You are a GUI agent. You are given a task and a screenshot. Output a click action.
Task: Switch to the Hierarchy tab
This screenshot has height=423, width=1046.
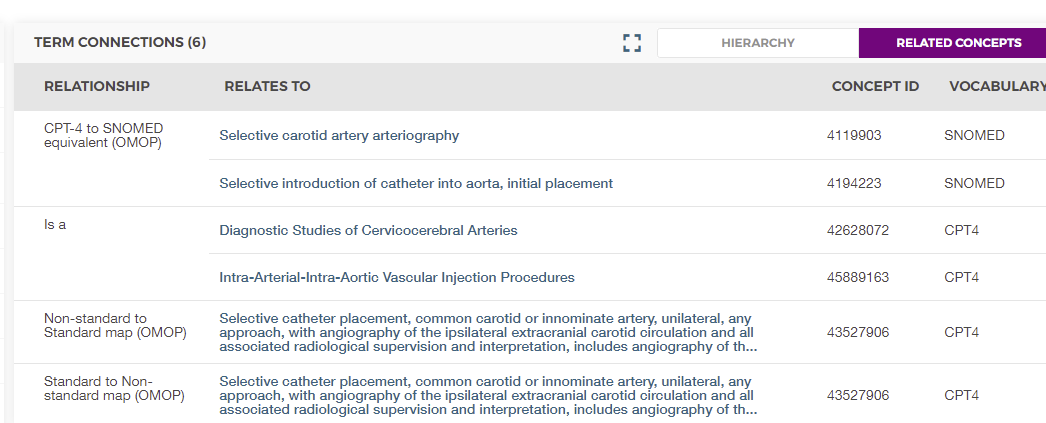(757, 43)
